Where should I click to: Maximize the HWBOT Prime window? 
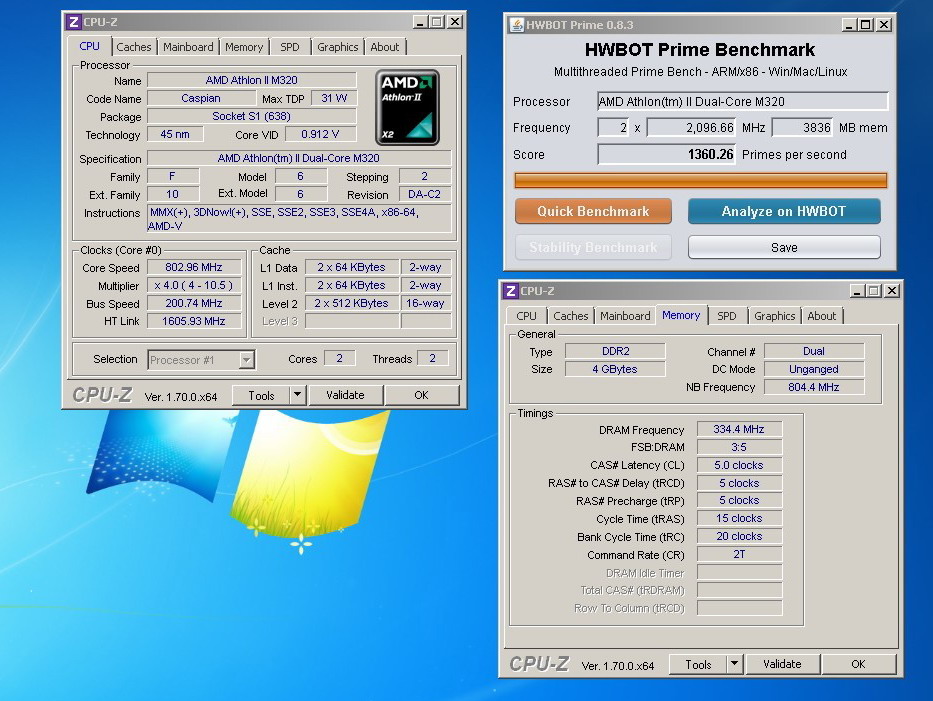click(x=866, y=25)
